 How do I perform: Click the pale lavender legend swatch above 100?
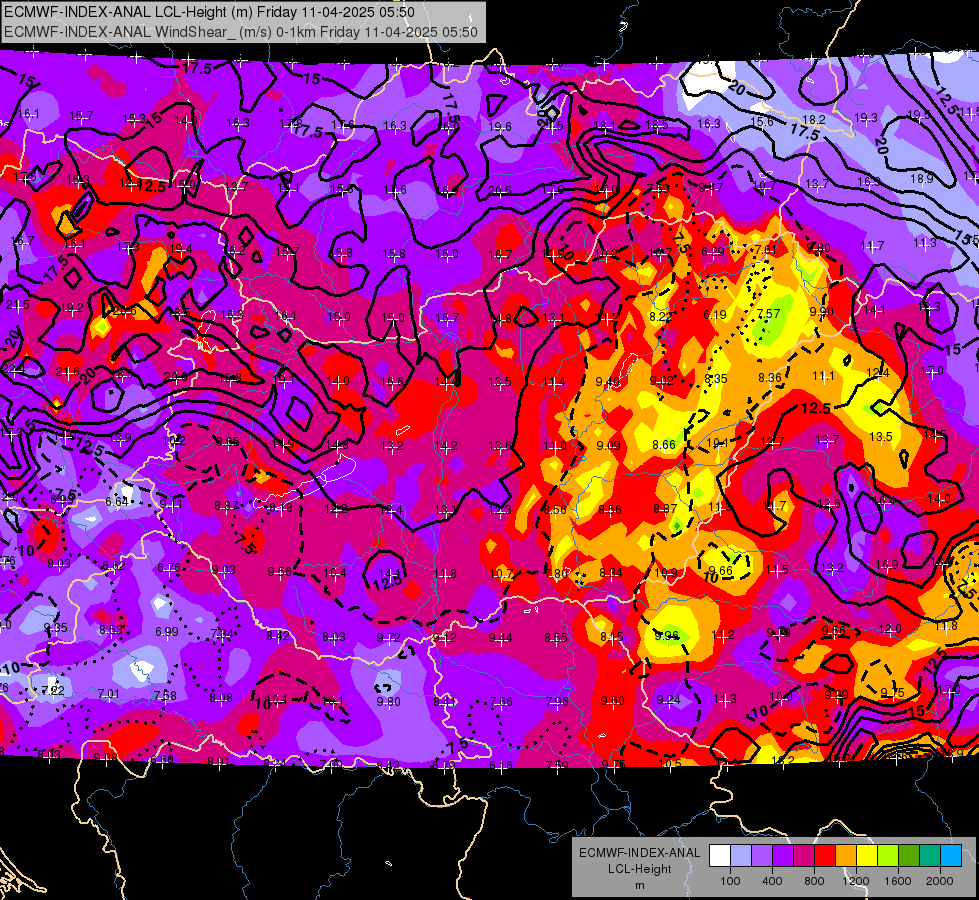tap(741, 856)
